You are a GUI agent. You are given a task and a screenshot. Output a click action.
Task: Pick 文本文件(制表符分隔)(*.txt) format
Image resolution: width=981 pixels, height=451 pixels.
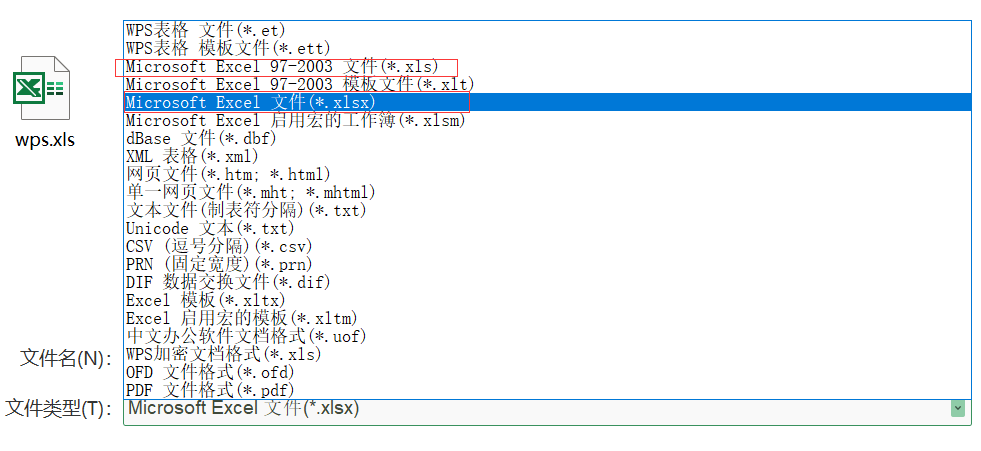[547, 210]
